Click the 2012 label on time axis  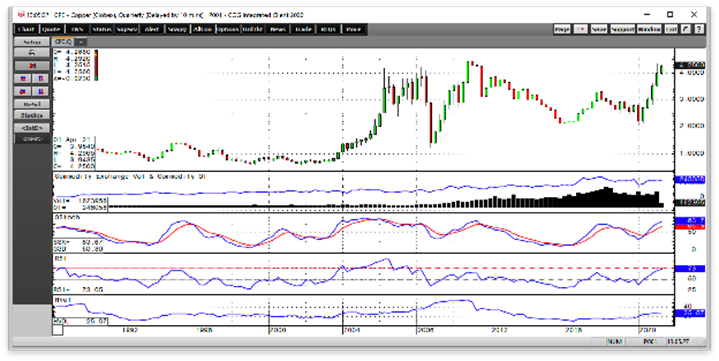pos(498,330)
